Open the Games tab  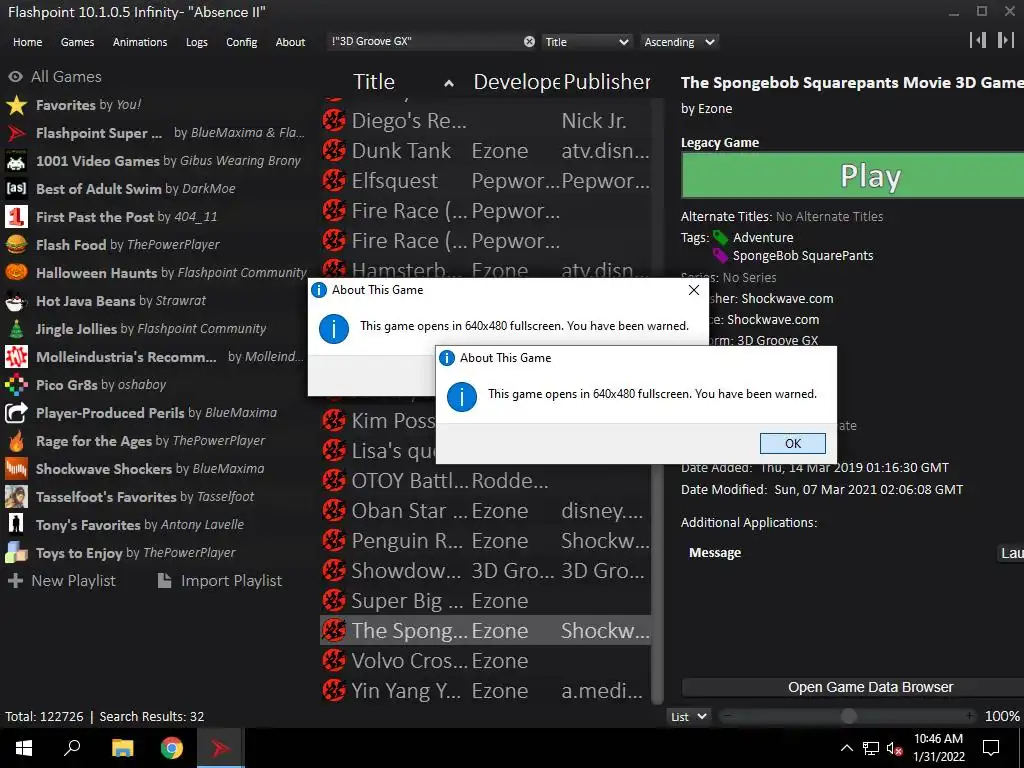[77, 42]
